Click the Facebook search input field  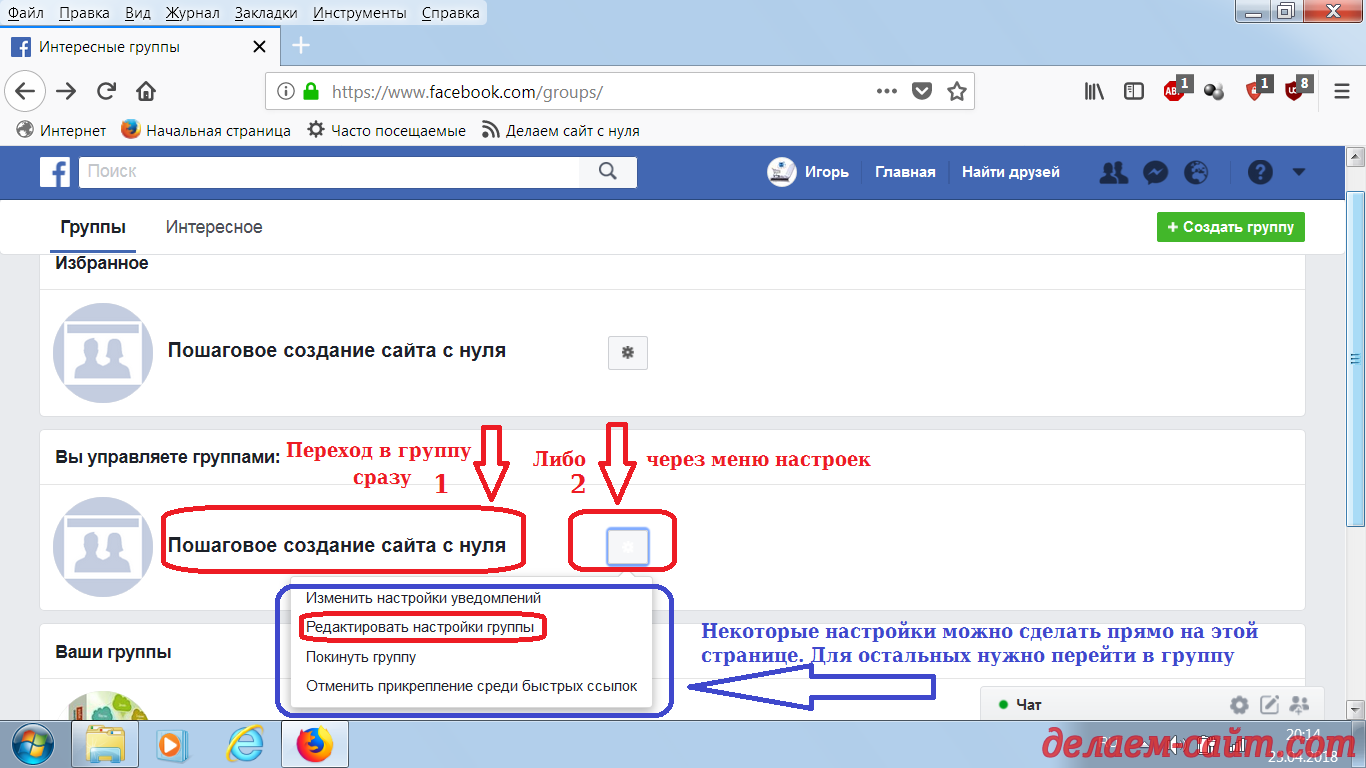[330, 172]
